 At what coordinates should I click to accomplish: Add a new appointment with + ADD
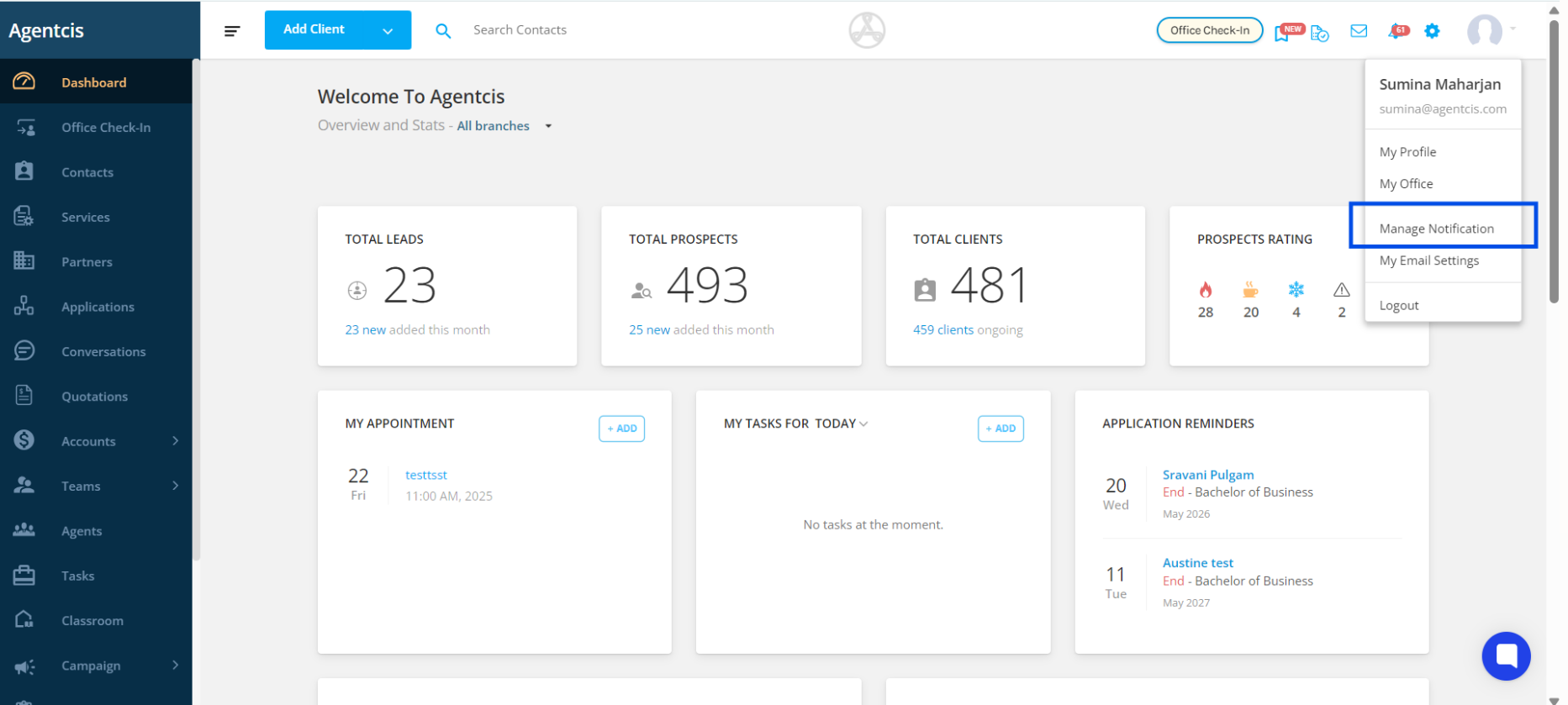621,429
